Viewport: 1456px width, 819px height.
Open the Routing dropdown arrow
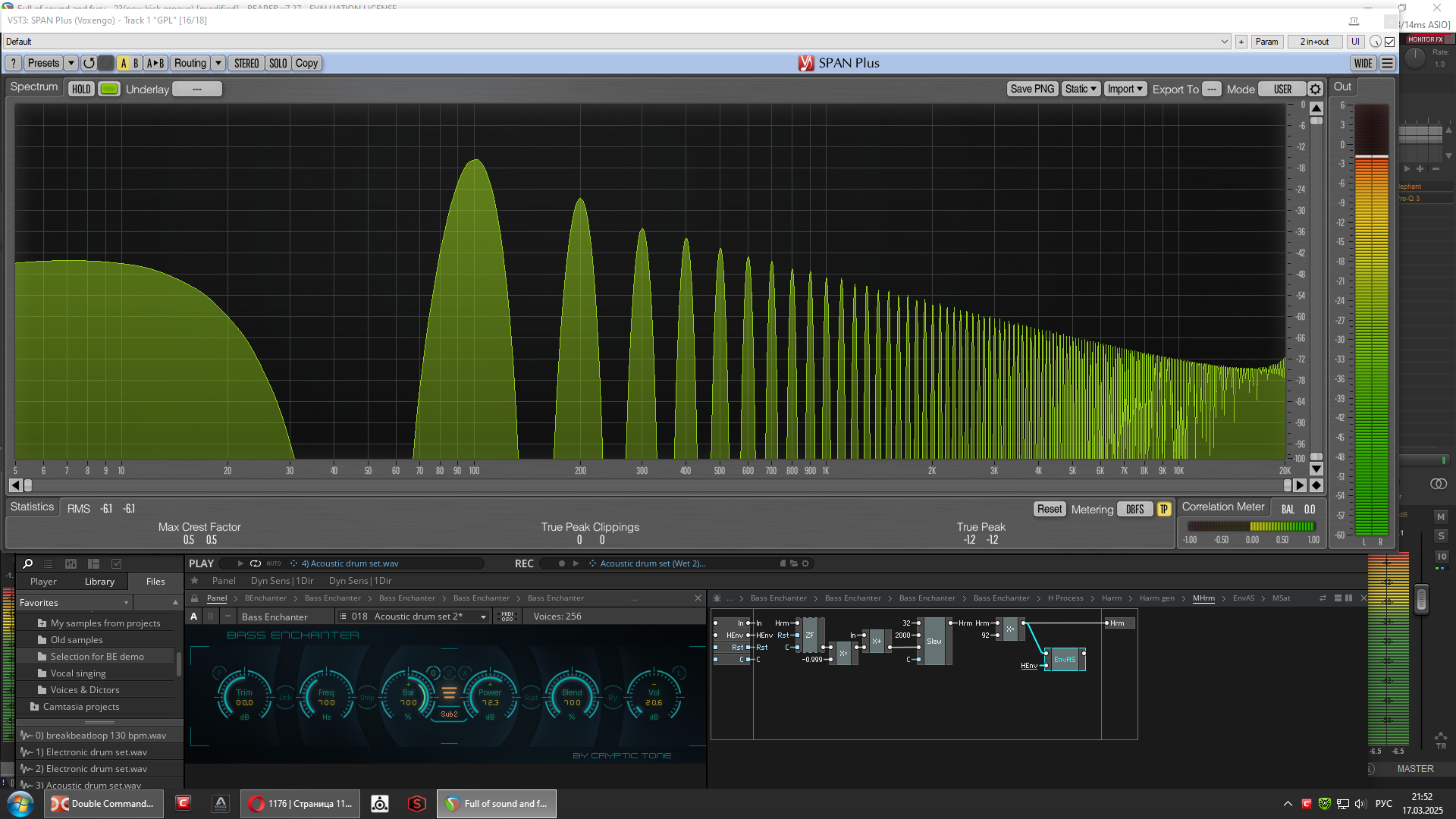coord(218,63)
